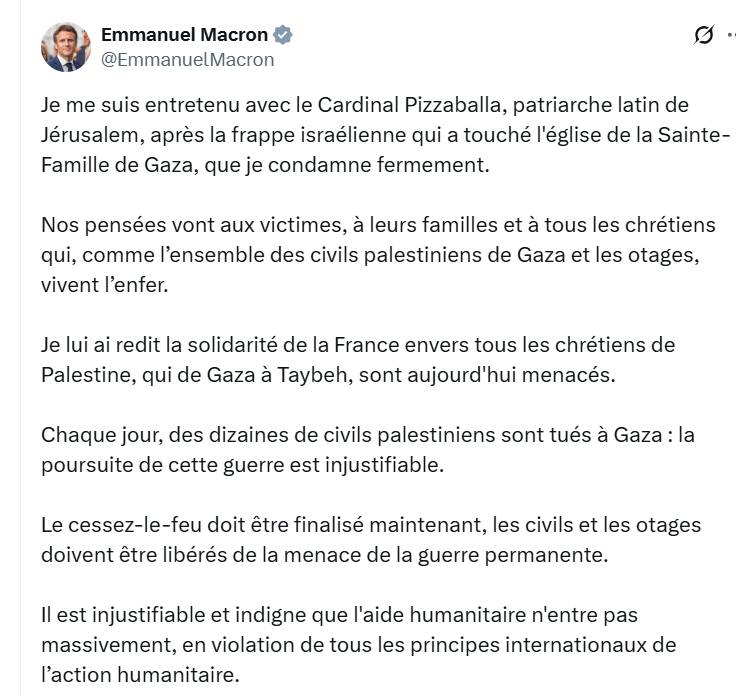
Task: Click the final line "l'action humanitaire."
Action: pyautogui.click(x=140, y=674)
